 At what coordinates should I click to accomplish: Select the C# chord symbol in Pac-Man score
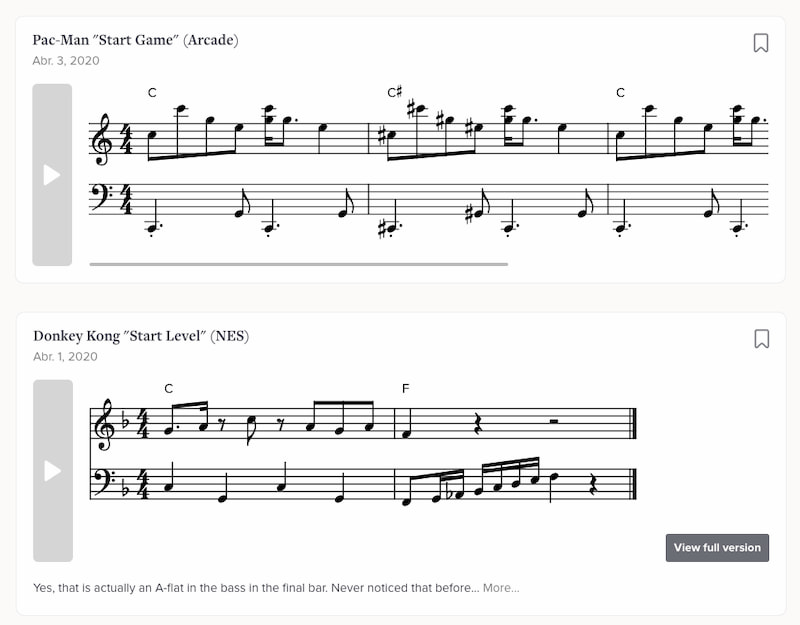coord(395,93)
